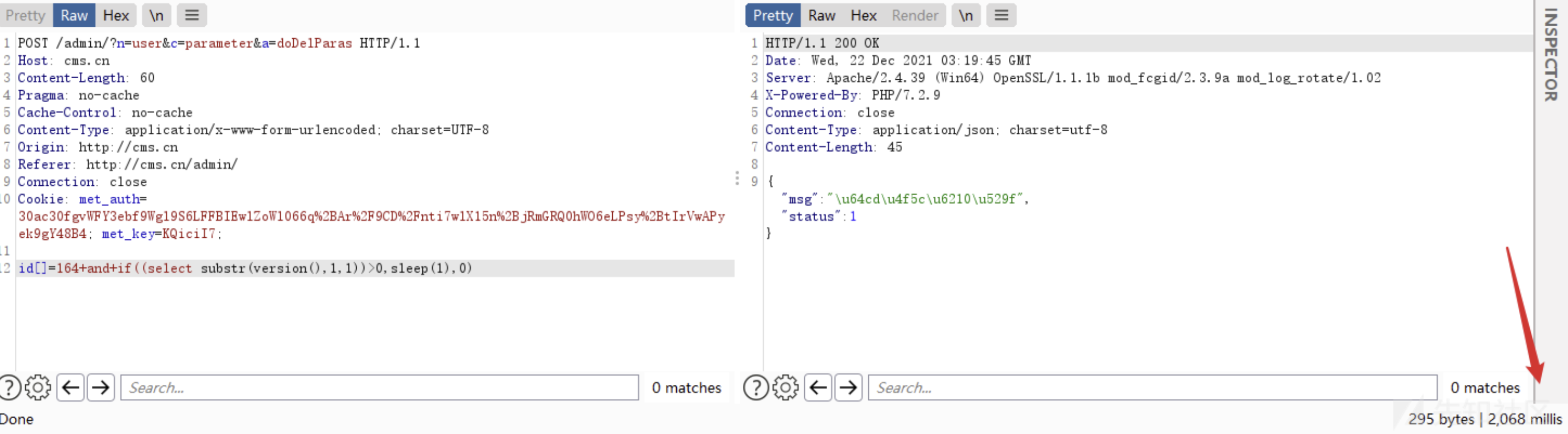This screenshot has width=1568, height=434.
Task: Click the "msg" JSON value line
Action: click(x=905, y=200)
